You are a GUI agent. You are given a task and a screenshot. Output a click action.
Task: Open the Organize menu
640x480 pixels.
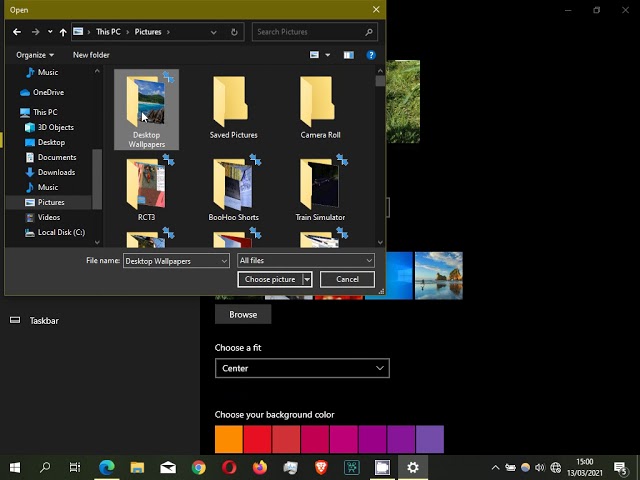coord(35,55)
